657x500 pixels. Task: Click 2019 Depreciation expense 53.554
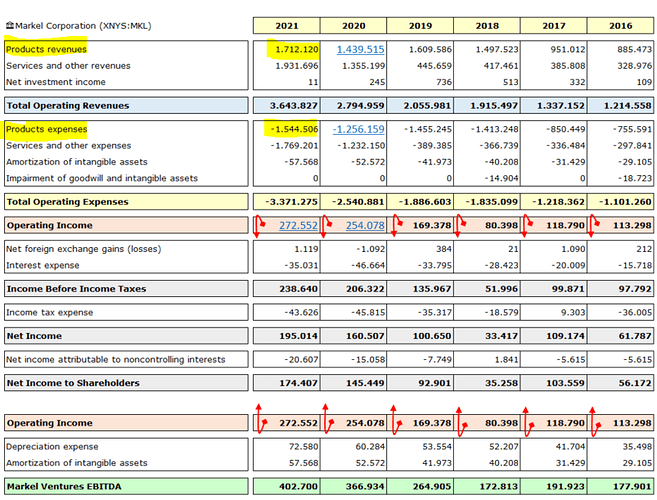(x=437, y=447)
